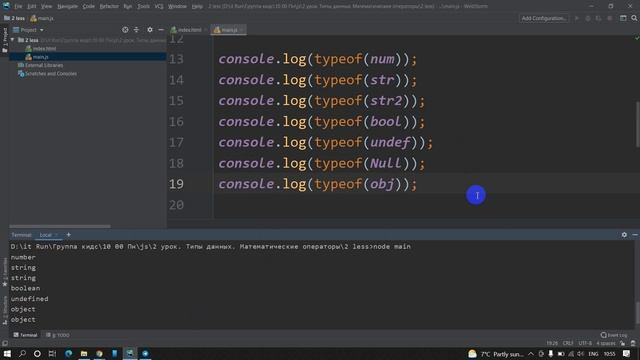This screenshot has height=360, width=640.
Task: Open Project panel settings gear
Action: [150, 30]
